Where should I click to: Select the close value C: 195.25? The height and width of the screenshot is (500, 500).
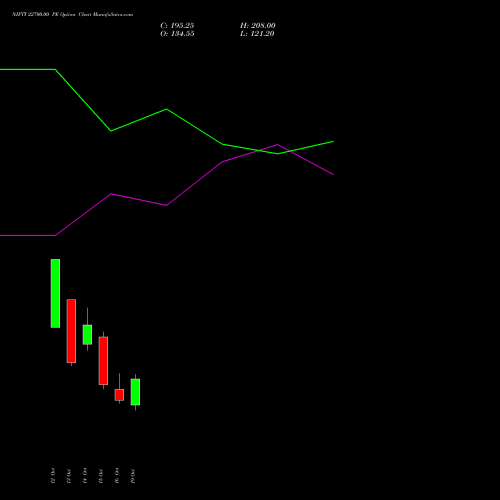[177, 25]
